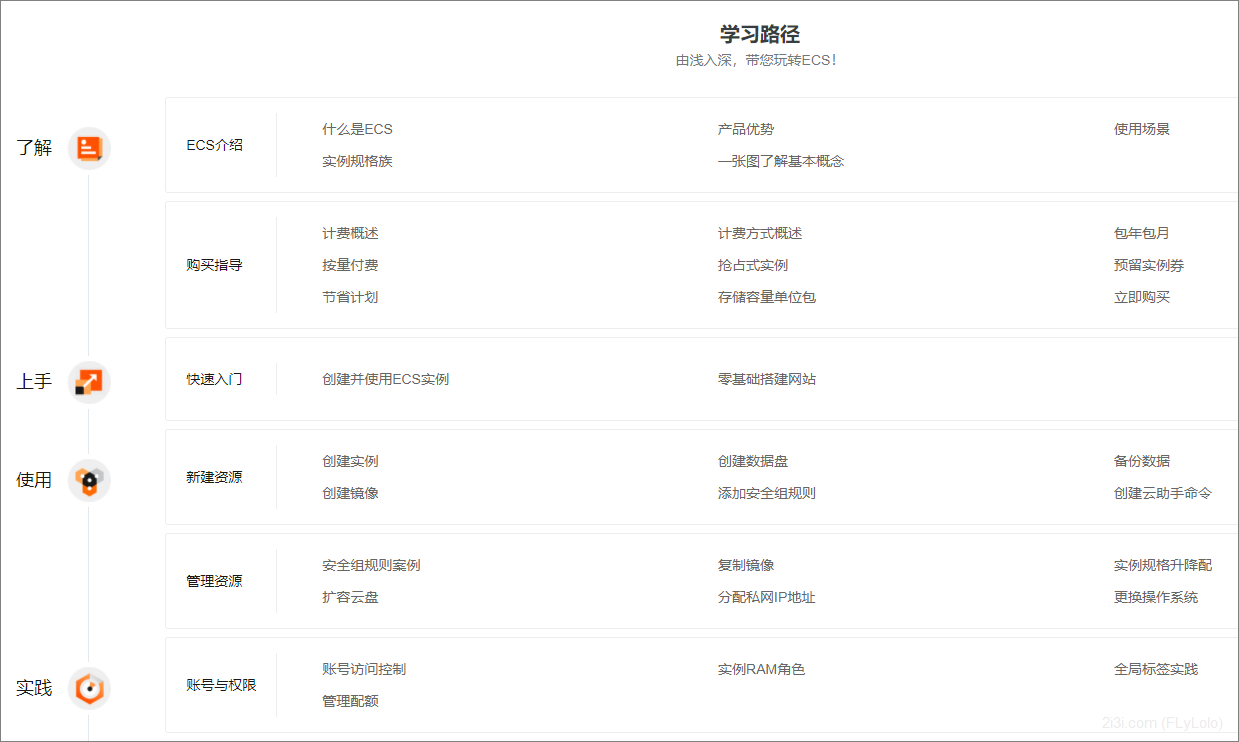Open the 实例规格族 link
Image resolution: width=1239 pixels, height=742 pixels.
tap(357, 161)
